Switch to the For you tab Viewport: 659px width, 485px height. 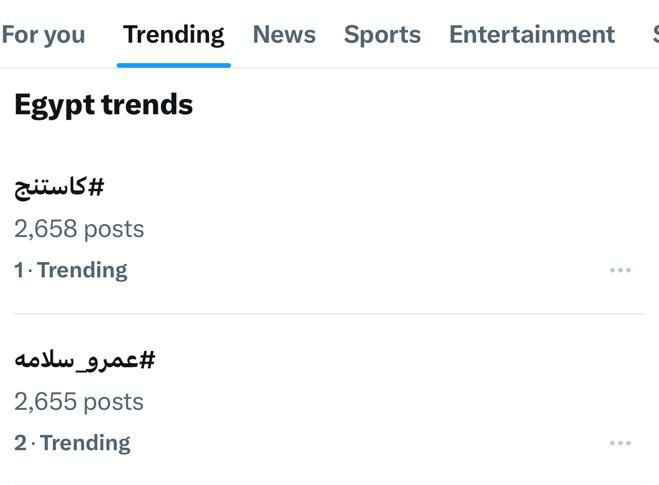(x=43, y=35)
